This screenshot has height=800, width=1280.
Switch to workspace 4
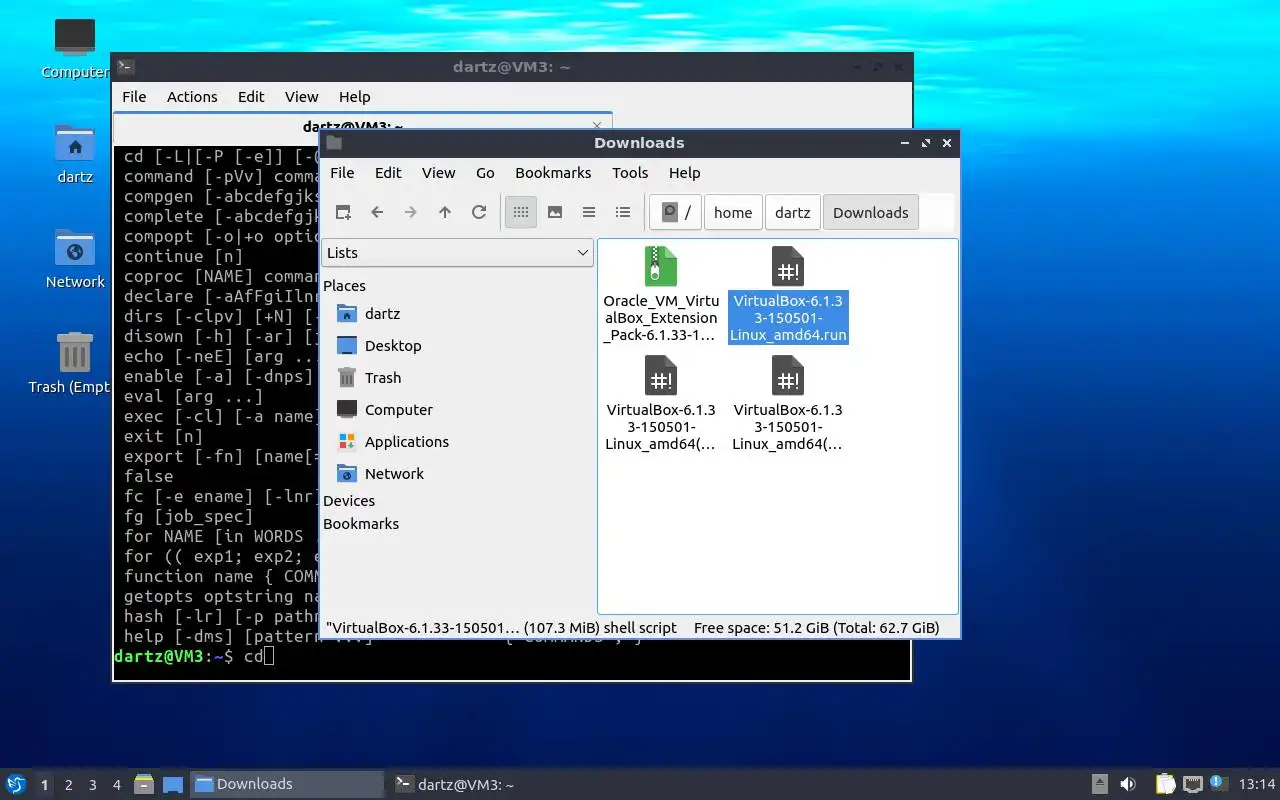pyautogui.click(x=116, y=785)
